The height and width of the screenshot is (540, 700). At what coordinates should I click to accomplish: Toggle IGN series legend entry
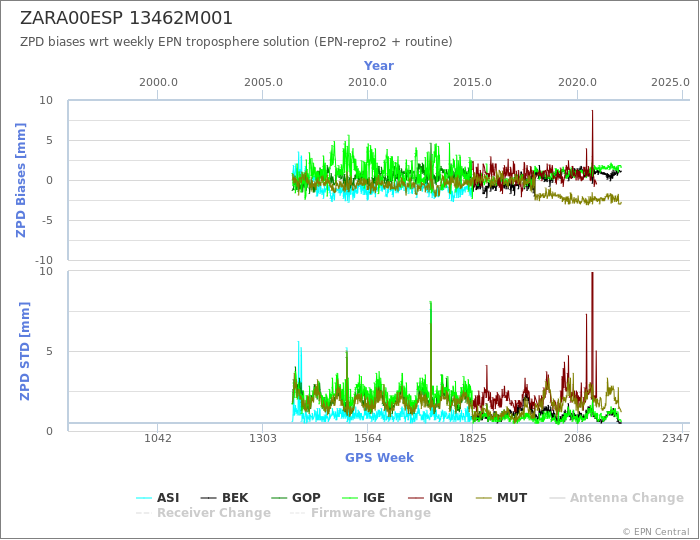[x=430, y=498]
